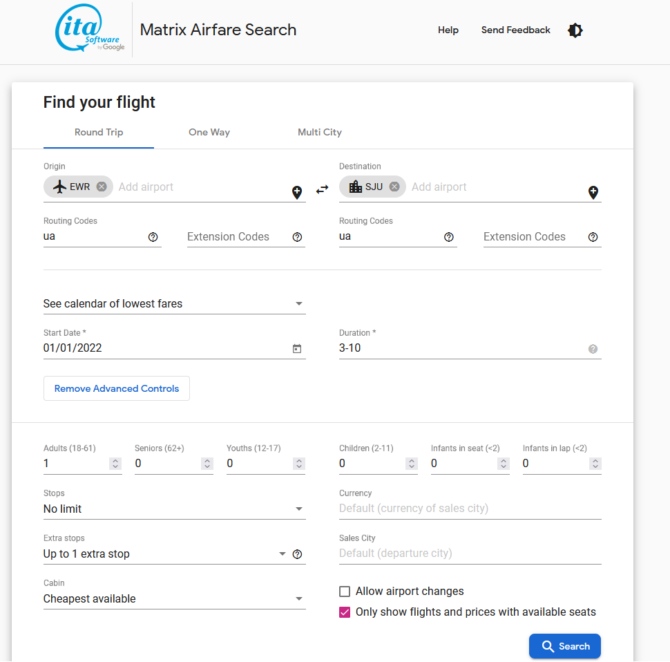Open the Stops dropdown showing No limit
The image size is (670, 662).
174,509
